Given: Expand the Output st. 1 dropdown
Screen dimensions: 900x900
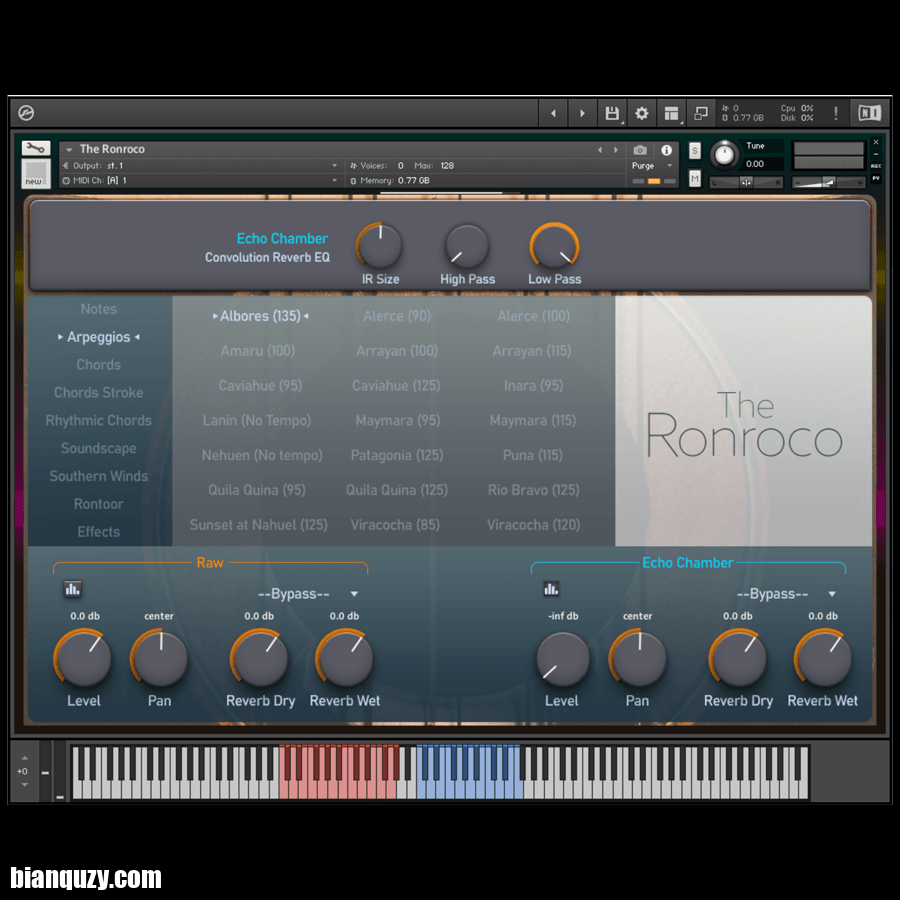Looking at the screenshot, I should coord(200,166).
